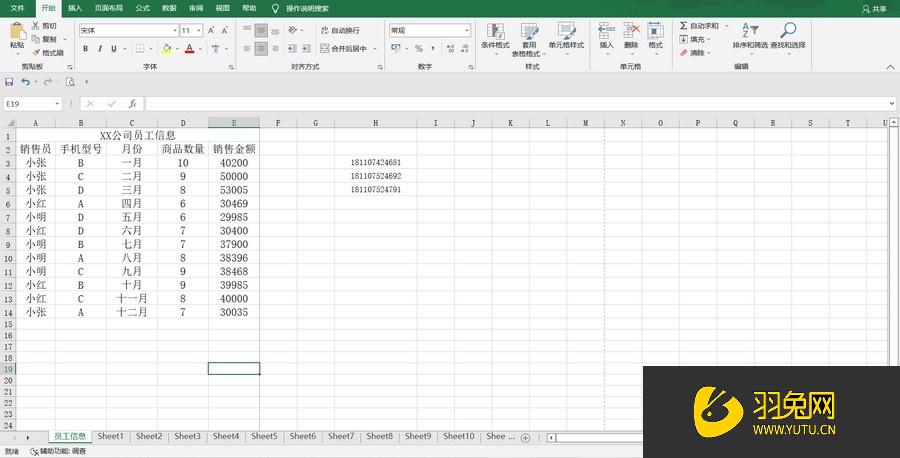Open the number format (常规) dropdown

click(x=467, y=30)
